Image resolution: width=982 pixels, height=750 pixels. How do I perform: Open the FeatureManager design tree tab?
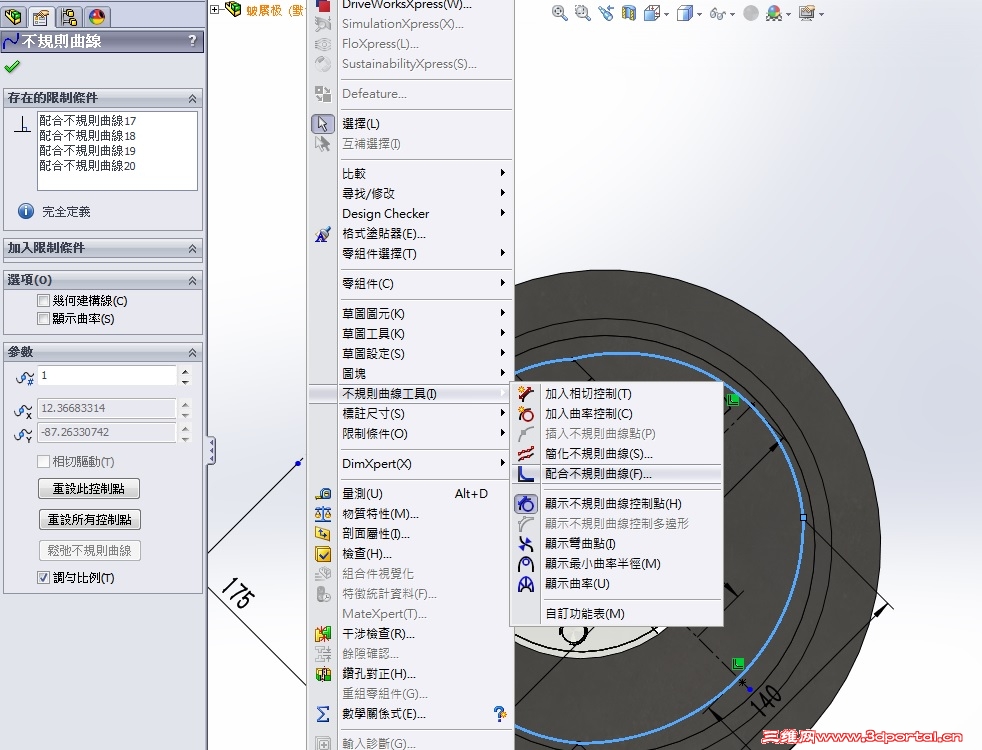click(13, 16)
